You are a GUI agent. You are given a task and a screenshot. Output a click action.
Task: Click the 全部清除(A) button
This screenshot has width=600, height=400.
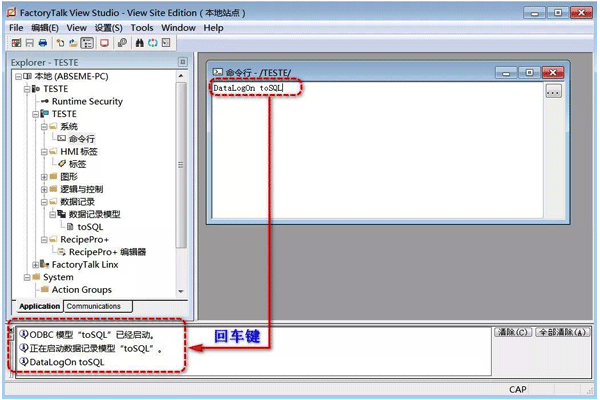(x=562, y=332)
